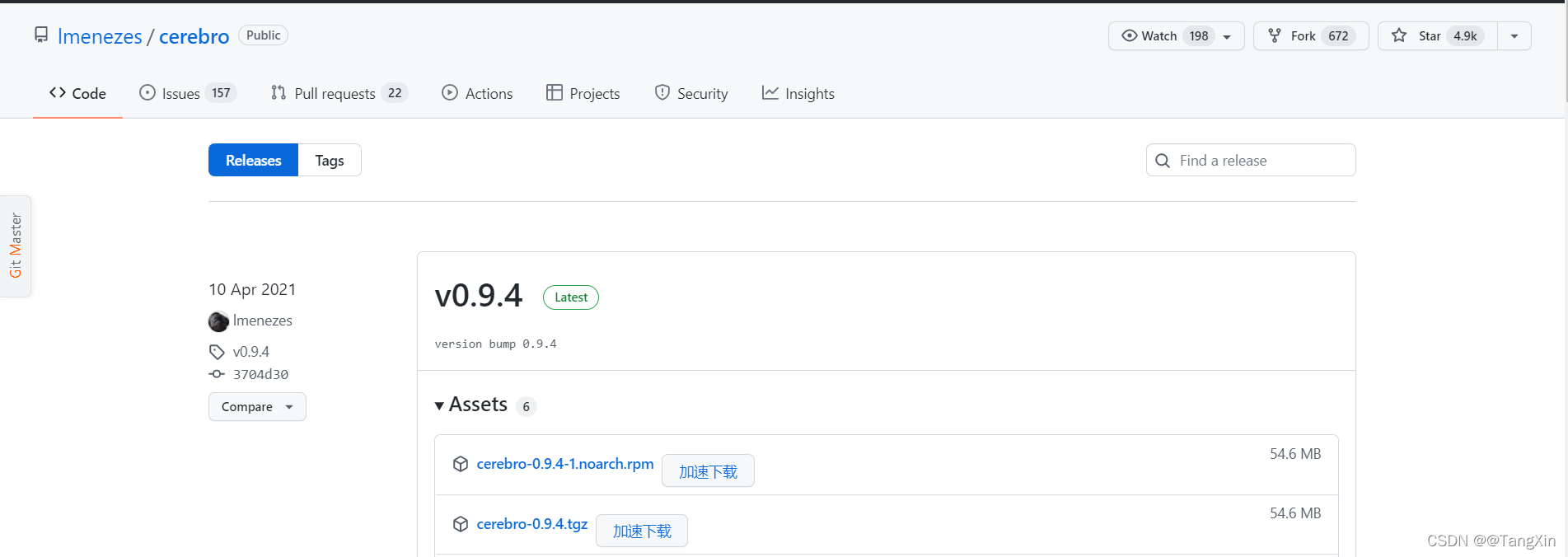Open the cerebro repository link
The width and height of the screenshot is (1568, 557).
coord(194,36)
